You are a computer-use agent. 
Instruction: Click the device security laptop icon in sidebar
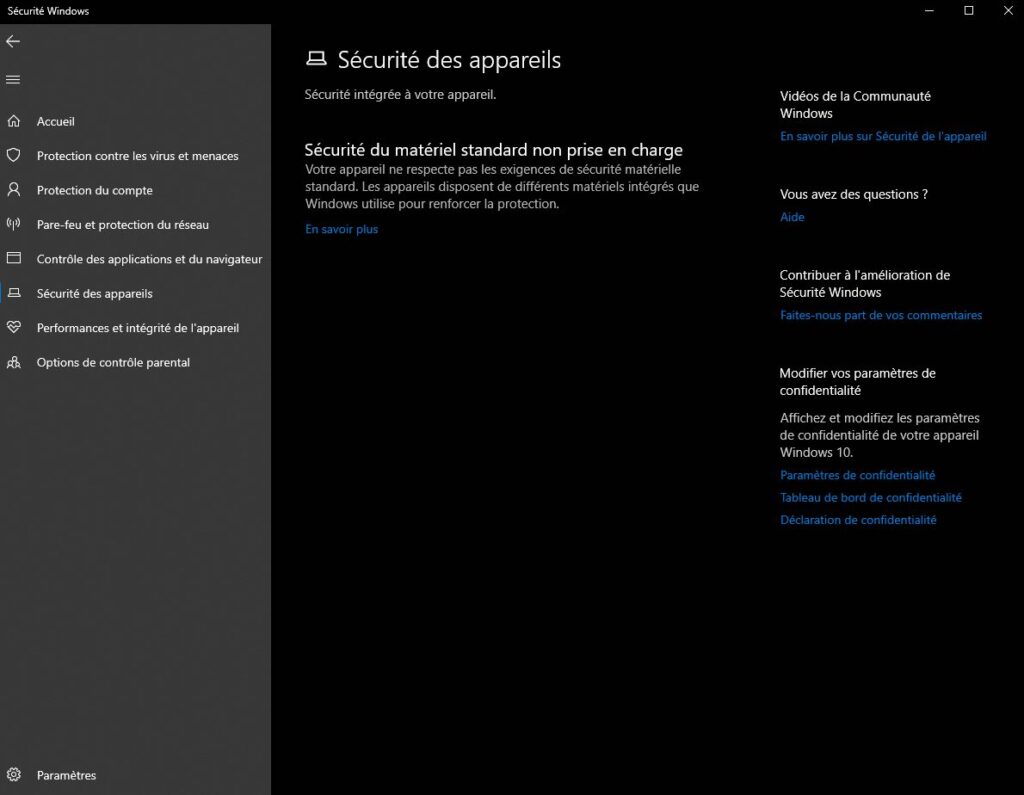point(14,293)
